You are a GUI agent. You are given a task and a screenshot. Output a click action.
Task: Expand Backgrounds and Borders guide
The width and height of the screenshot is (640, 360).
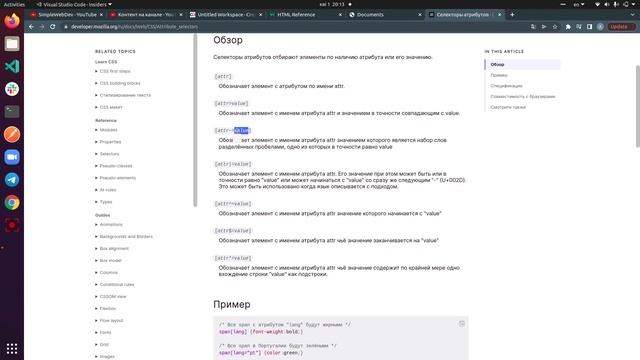[x=124, y=237]
